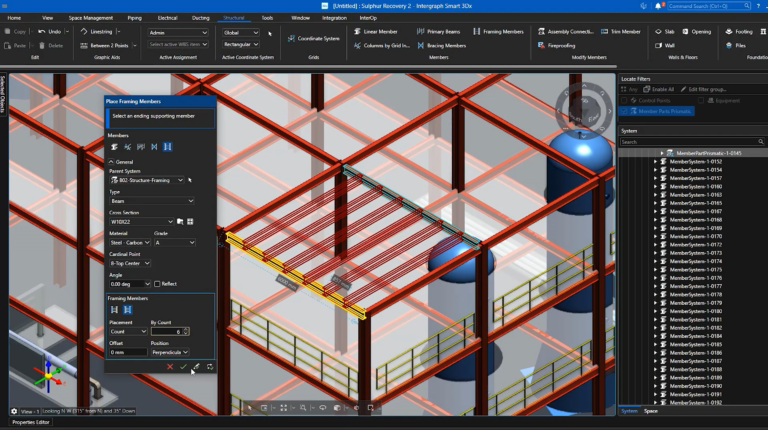This screenshot has width=768, height=430.
Task: Select the Footing tool
Action: pyautogui.click(x=739, y=31)
